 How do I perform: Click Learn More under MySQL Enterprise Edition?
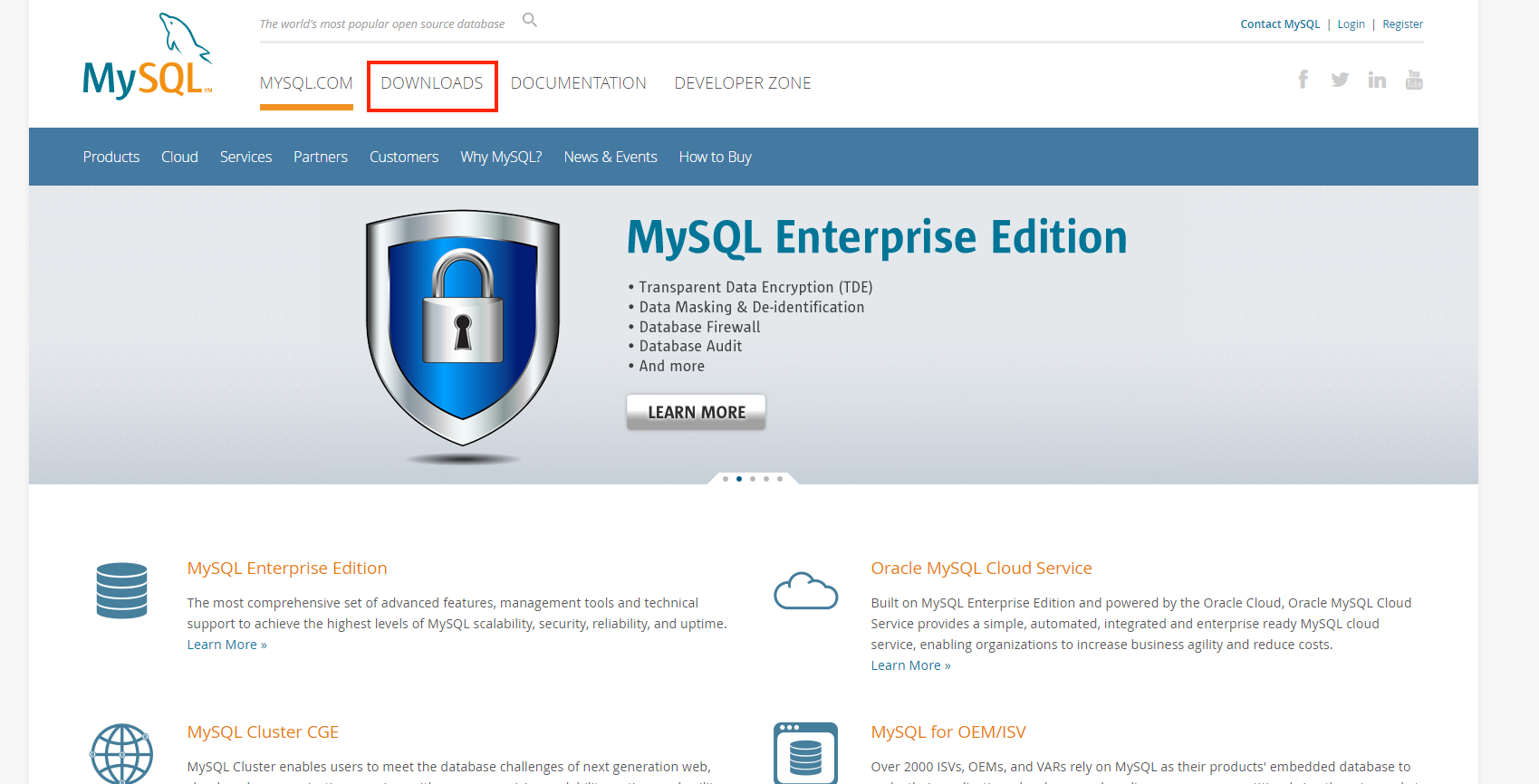pyautogui.click(x=226, y=645)
